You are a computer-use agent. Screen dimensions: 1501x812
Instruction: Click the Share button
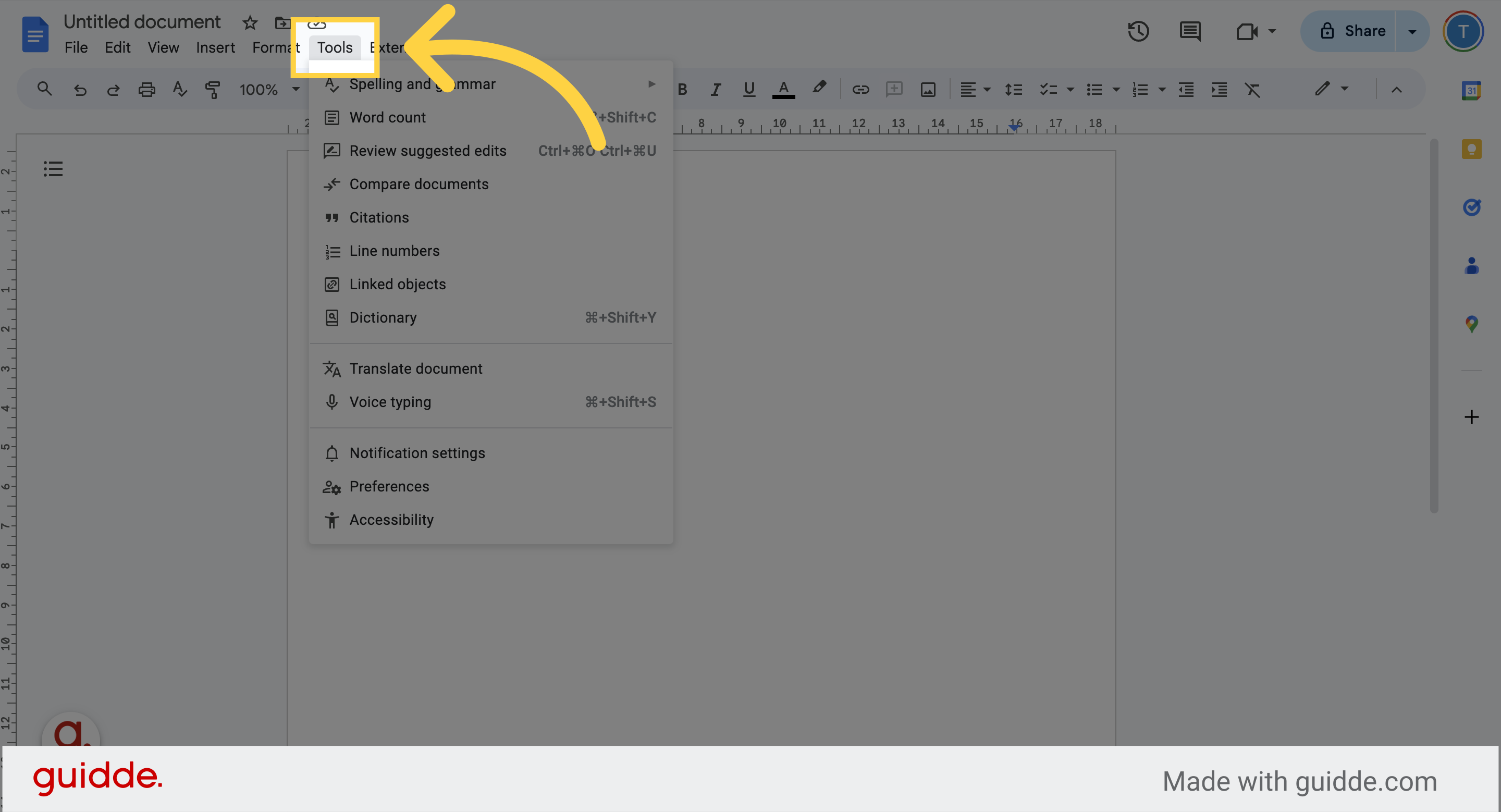click(x=1352, y=31)
